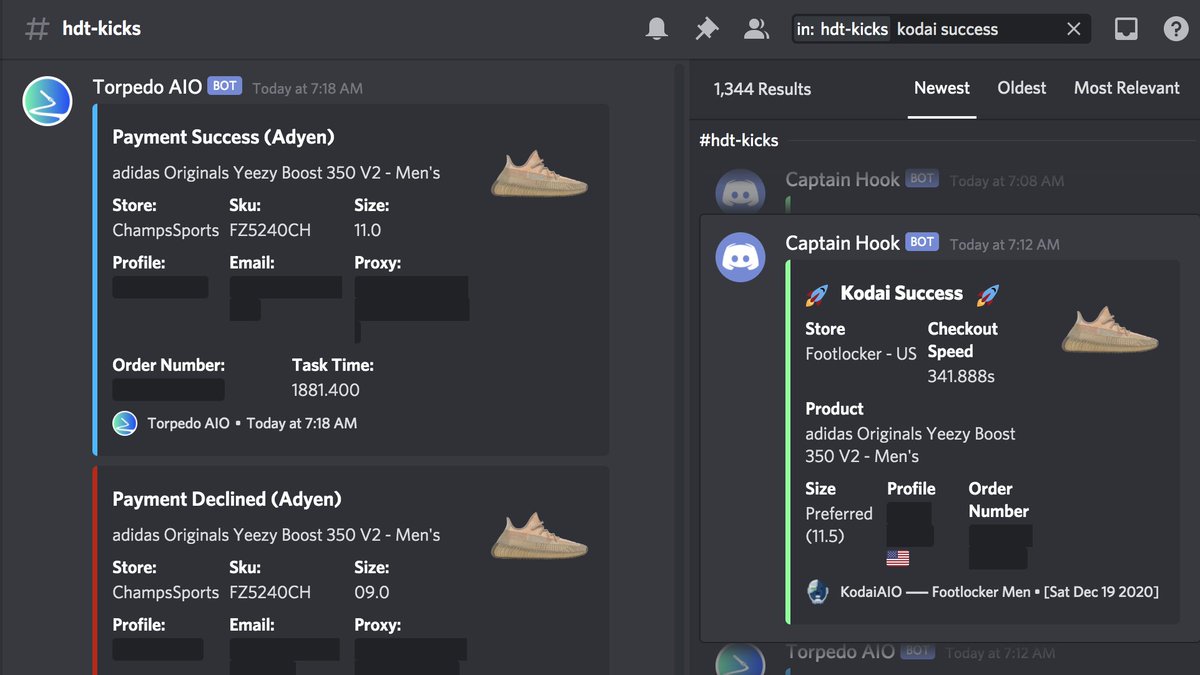The width and height of the screenshot is (1200, 675).
Task: Click KodaiAIO footer icon
Action: tap(818, 591)
